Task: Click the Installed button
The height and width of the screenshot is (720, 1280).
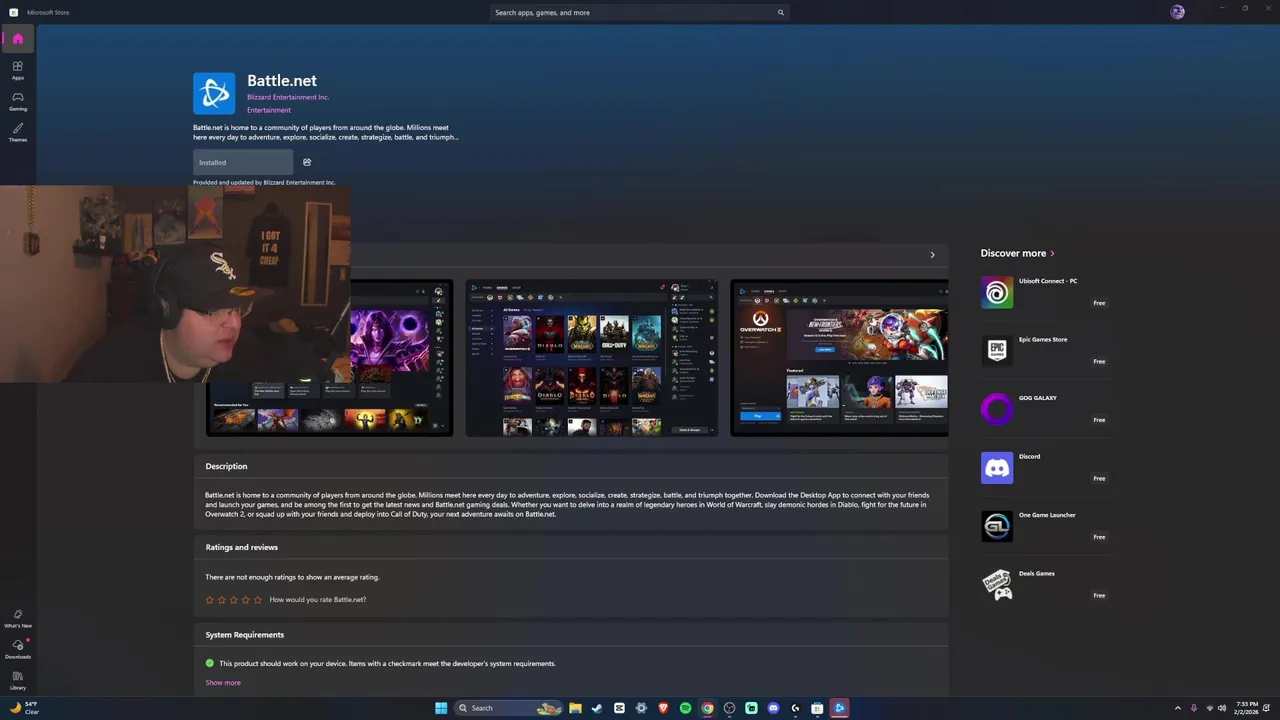Action: [243, 162]
